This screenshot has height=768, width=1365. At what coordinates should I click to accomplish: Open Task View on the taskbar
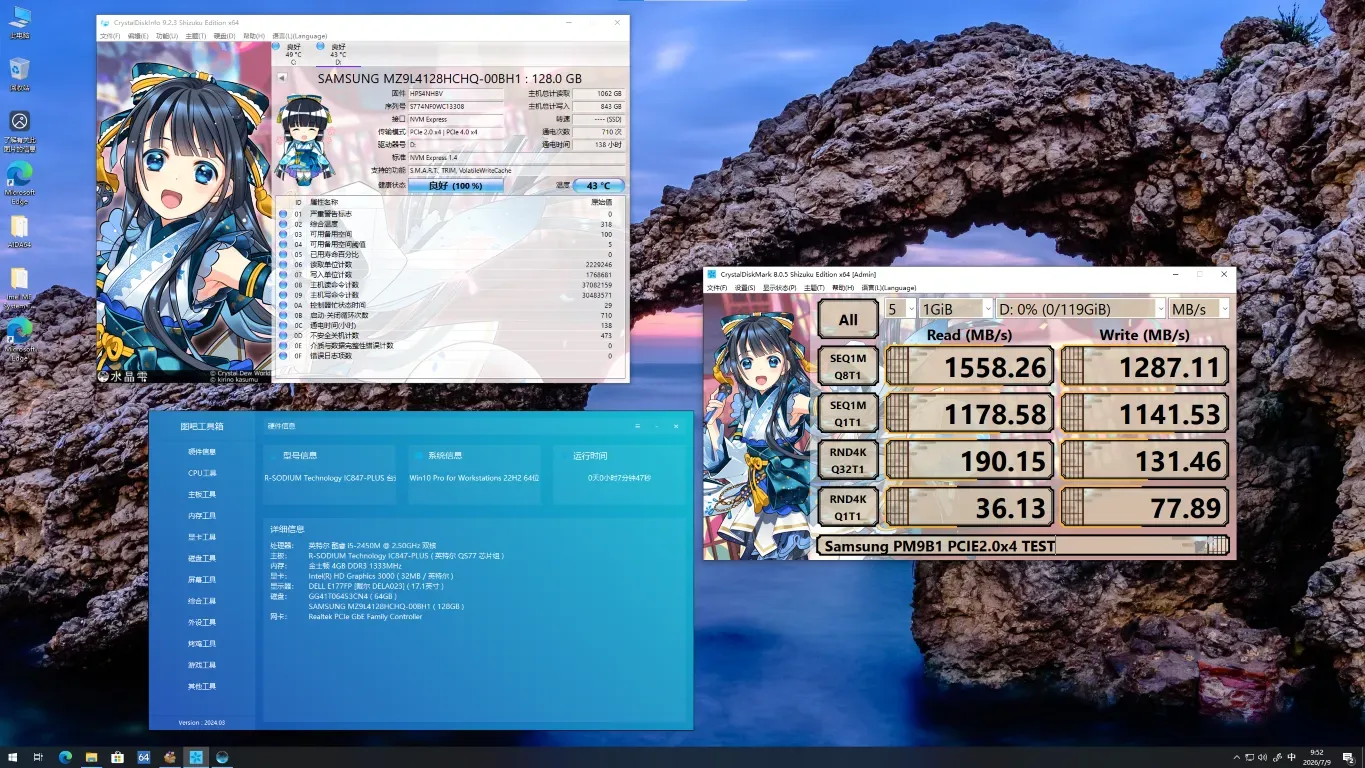(x=38, y=756)
